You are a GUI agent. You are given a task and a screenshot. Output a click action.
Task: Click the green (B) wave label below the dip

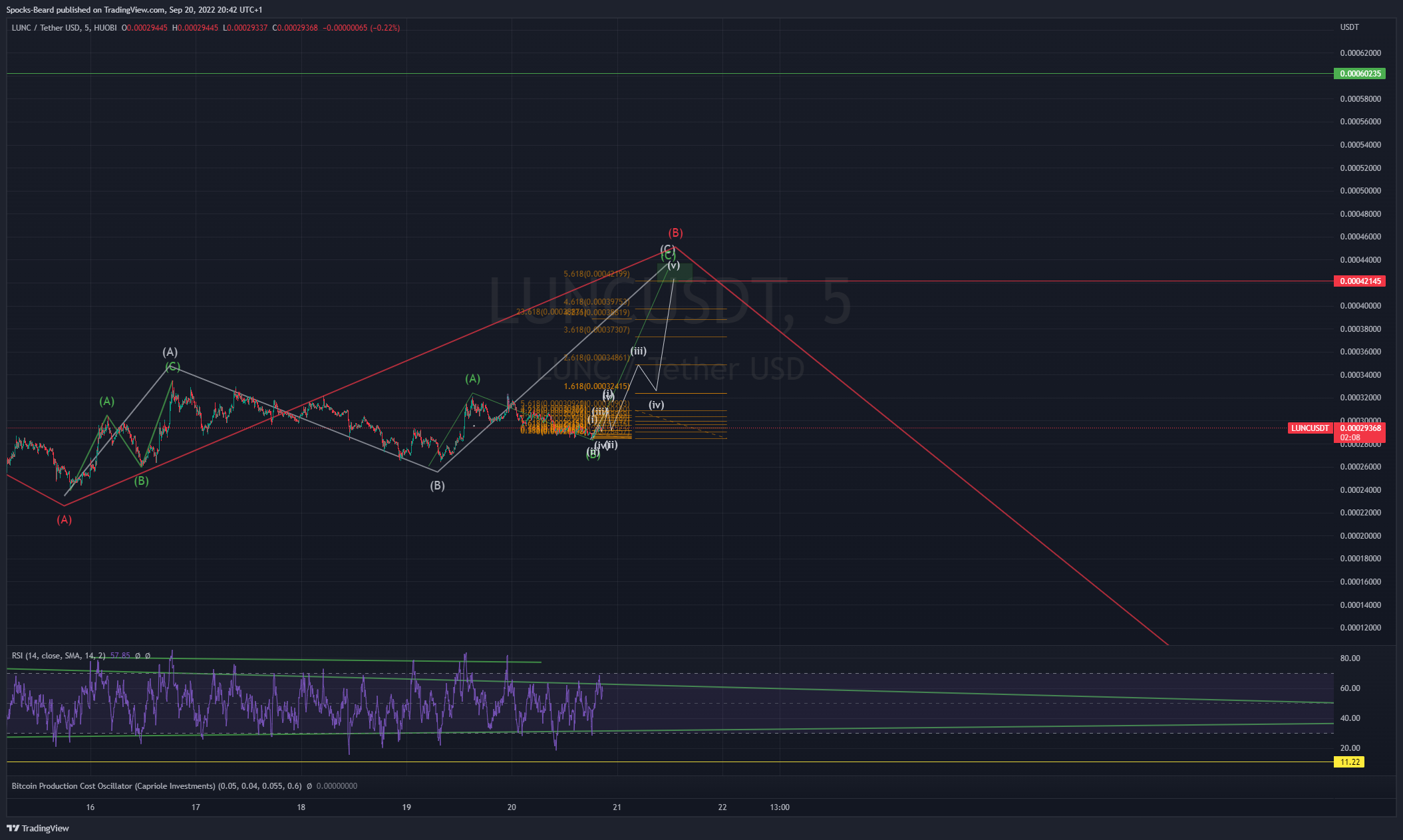[x=141, y=482]
